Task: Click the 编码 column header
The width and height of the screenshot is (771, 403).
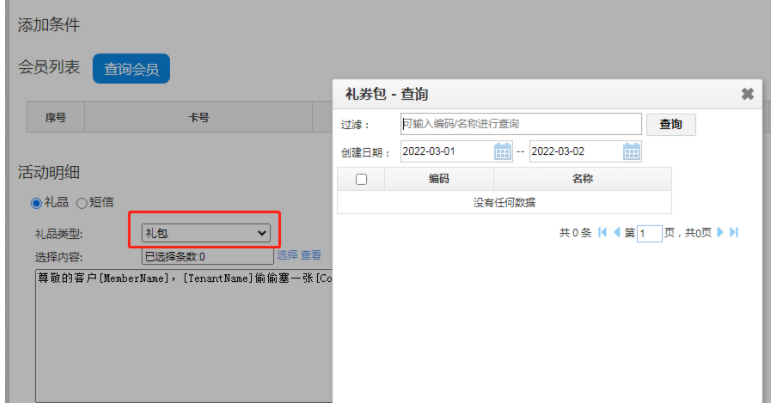Action: pyautogui.click(x=439, y=179)
